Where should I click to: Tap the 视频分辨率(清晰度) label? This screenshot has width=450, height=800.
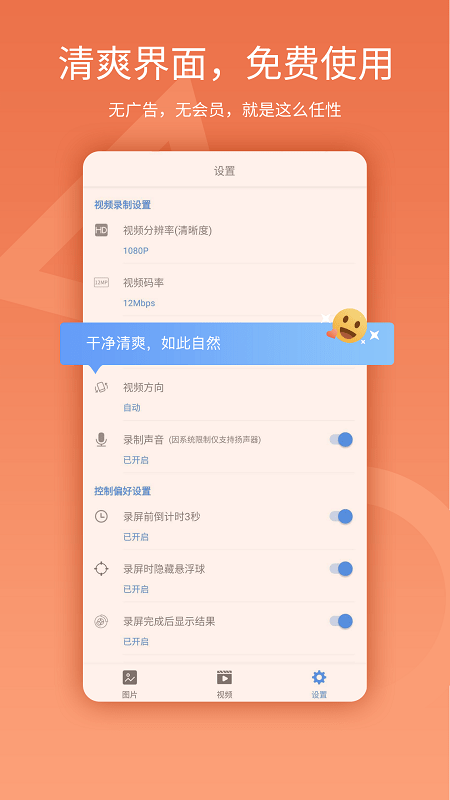[x=167, y=231]
